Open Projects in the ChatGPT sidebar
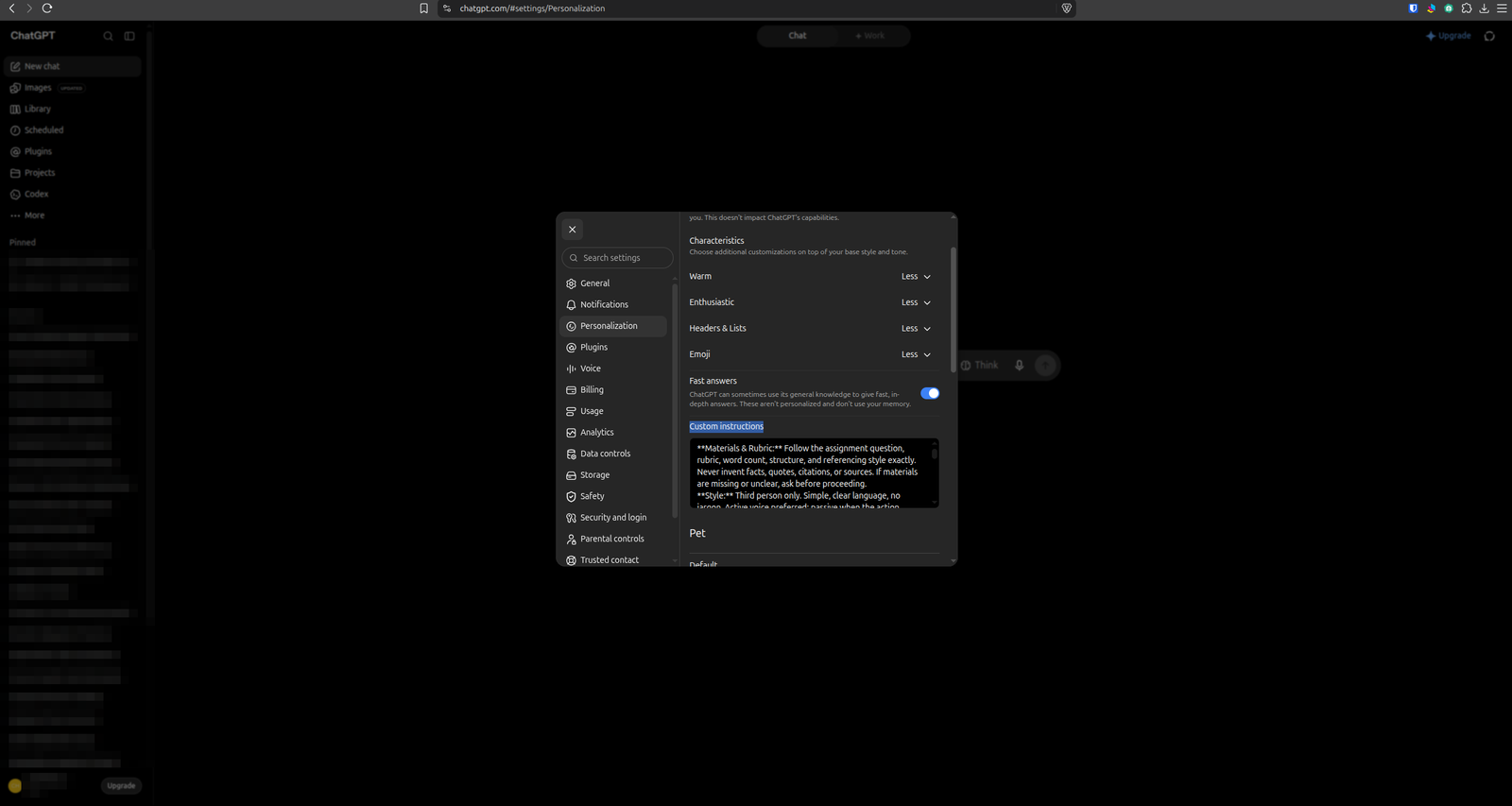Viewport: 1512px width, 806px height. 73,173
